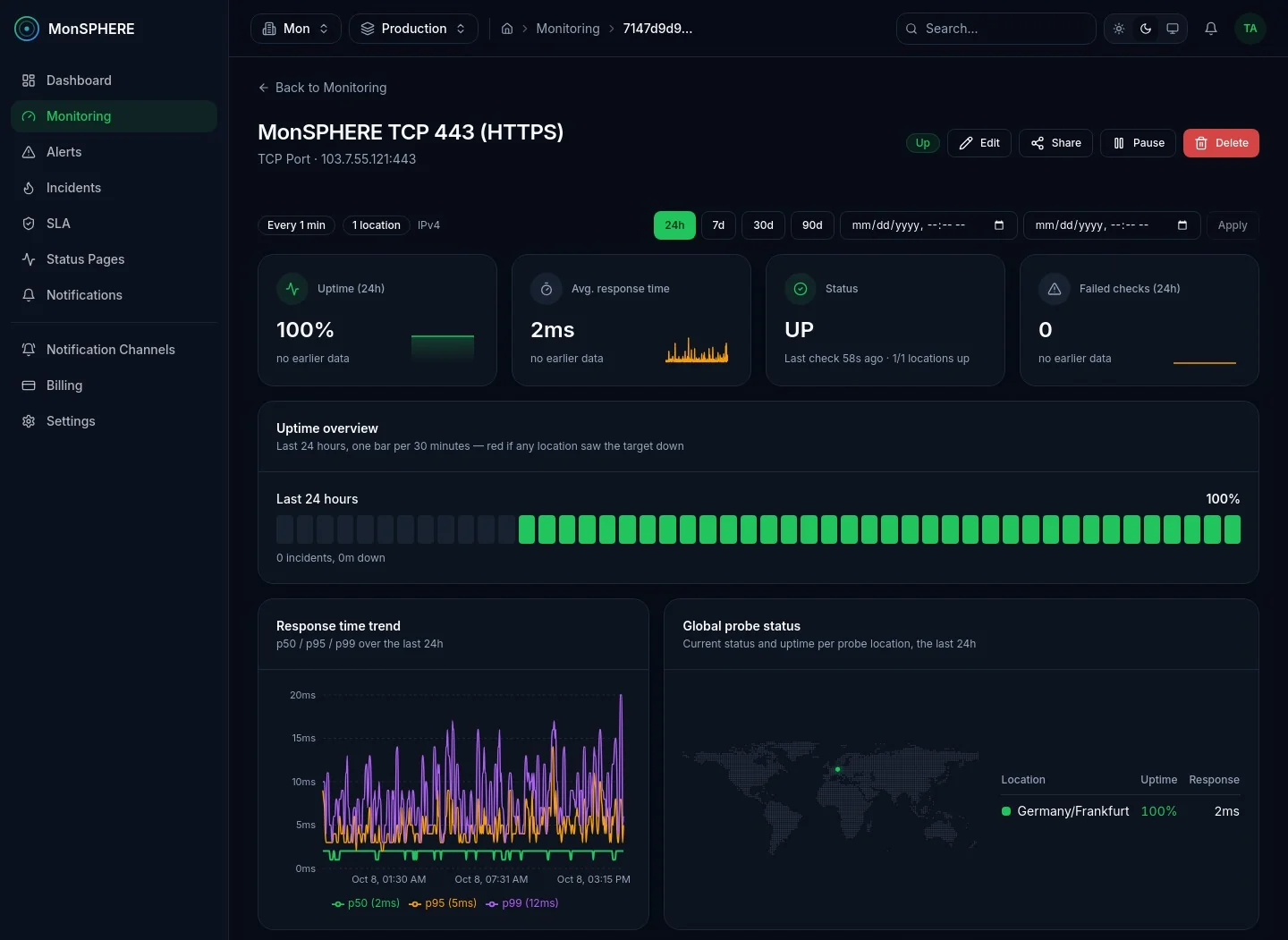Toggle p95 series in chart legend

coord(443,903)
